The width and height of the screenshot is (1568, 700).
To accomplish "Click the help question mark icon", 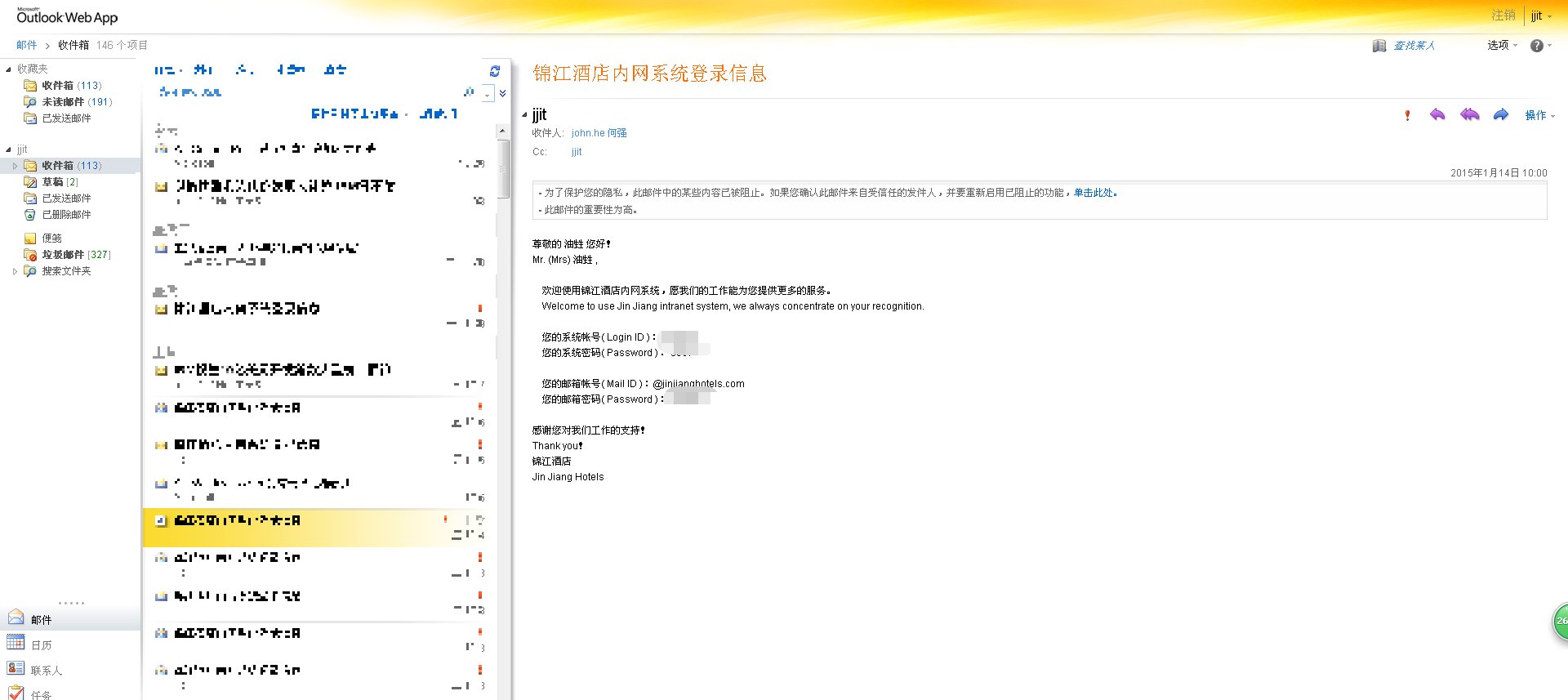I will (x=1537, y=46).
